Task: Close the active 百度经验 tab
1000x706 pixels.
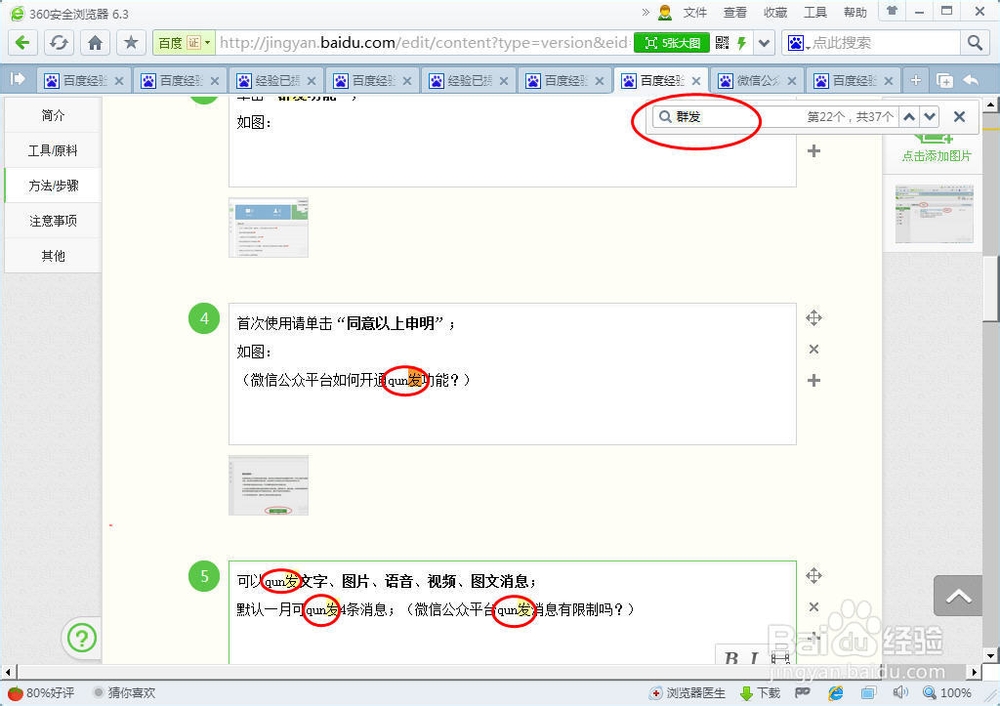Action: pyautogui.click(x=696, y=81)
